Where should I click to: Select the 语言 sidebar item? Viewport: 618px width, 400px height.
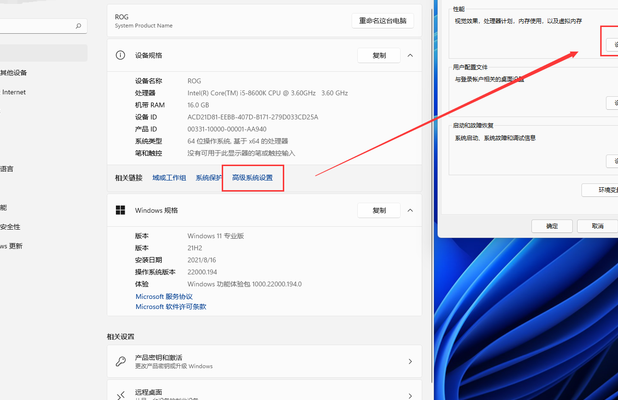(7, 169)
